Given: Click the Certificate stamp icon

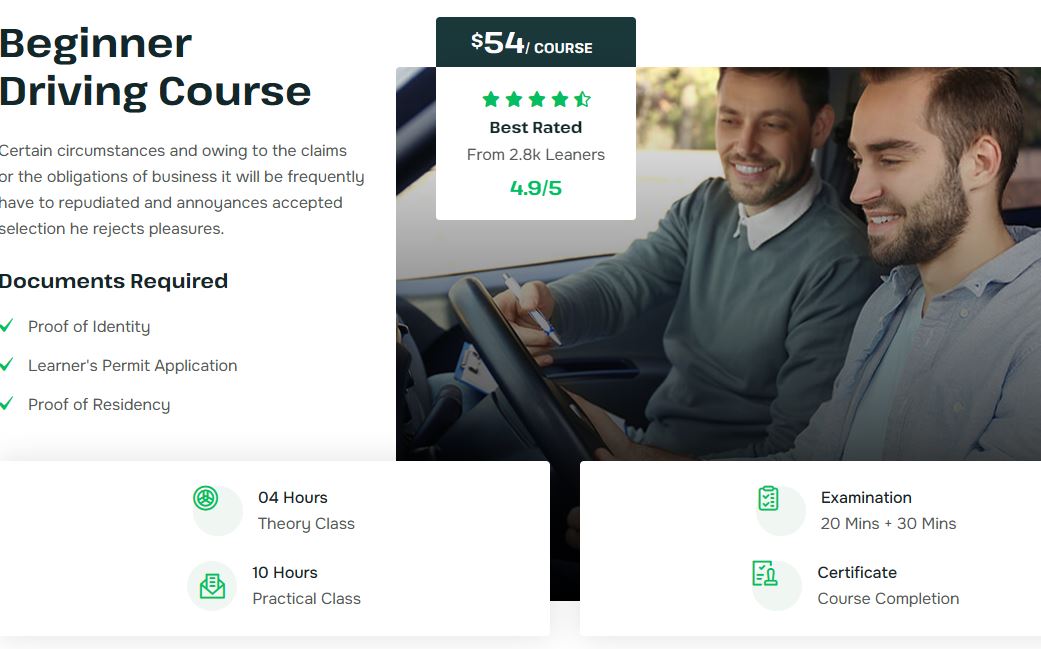Looking at the screenshot, I should click(765, 573).
